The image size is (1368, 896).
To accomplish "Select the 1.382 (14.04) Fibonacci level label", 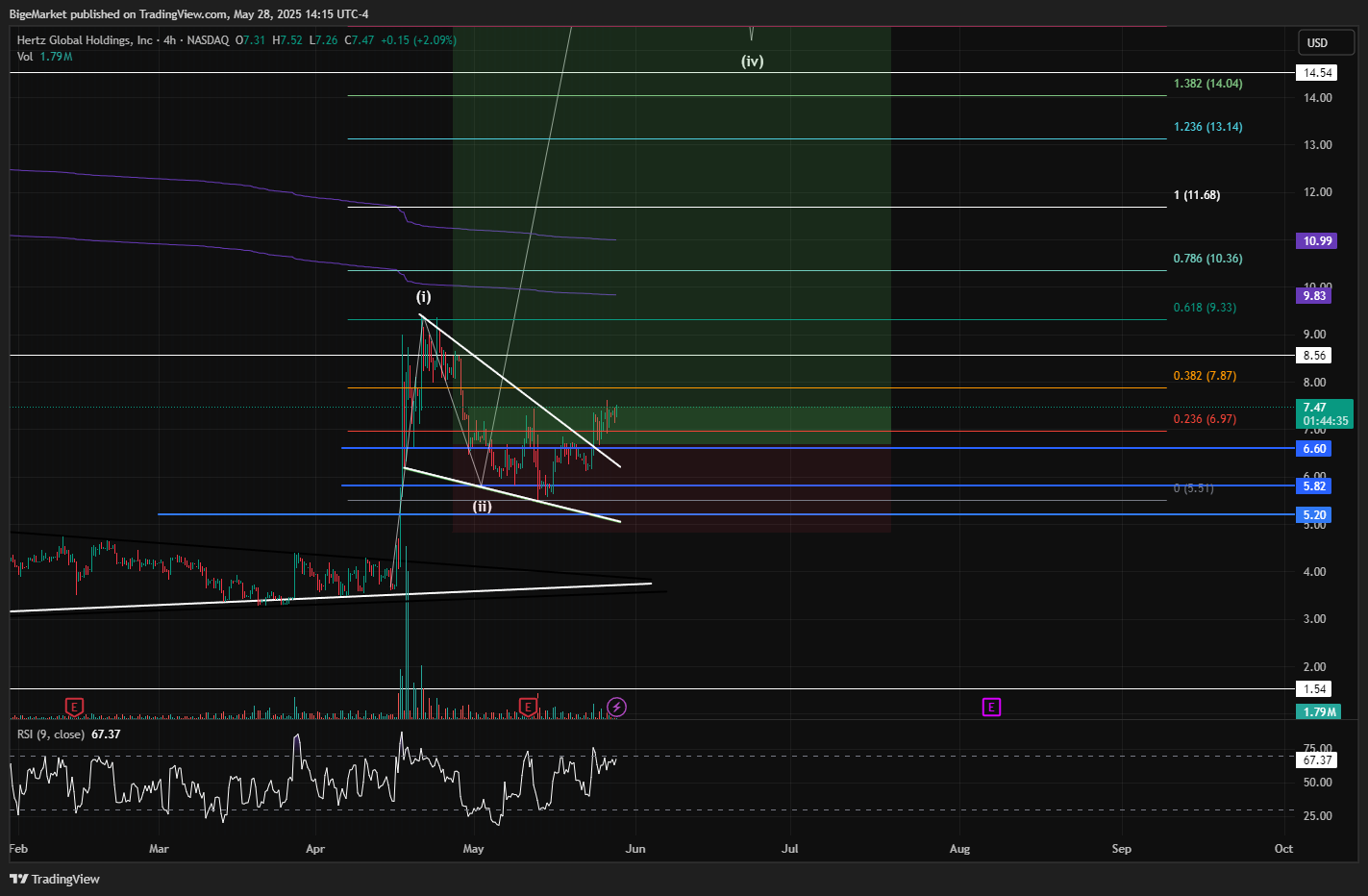I will (x=1207, y=84).
